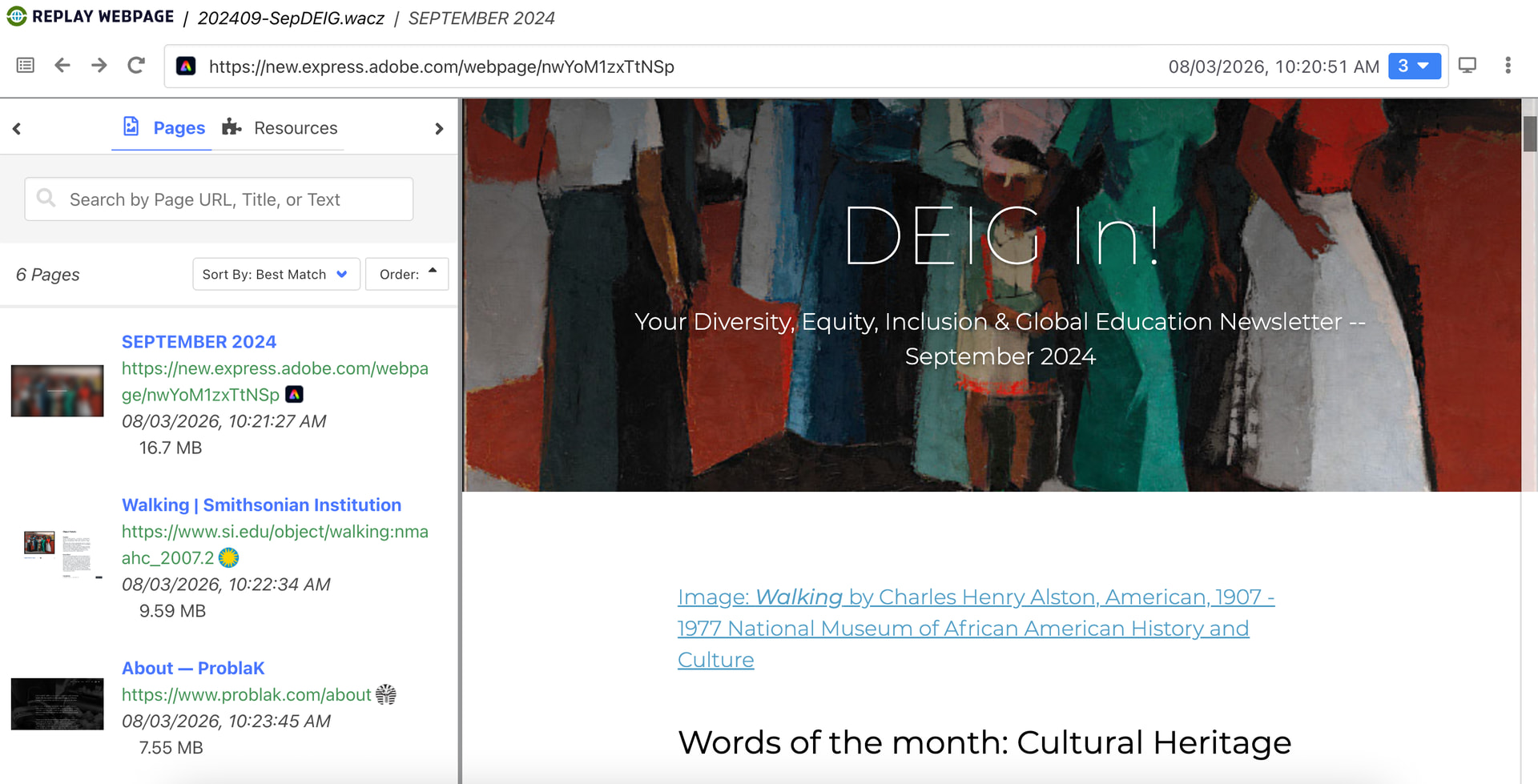The width and height of the screenshot is (1538, 784).
Task: Switch to the Pages tab
Action: 163,127
